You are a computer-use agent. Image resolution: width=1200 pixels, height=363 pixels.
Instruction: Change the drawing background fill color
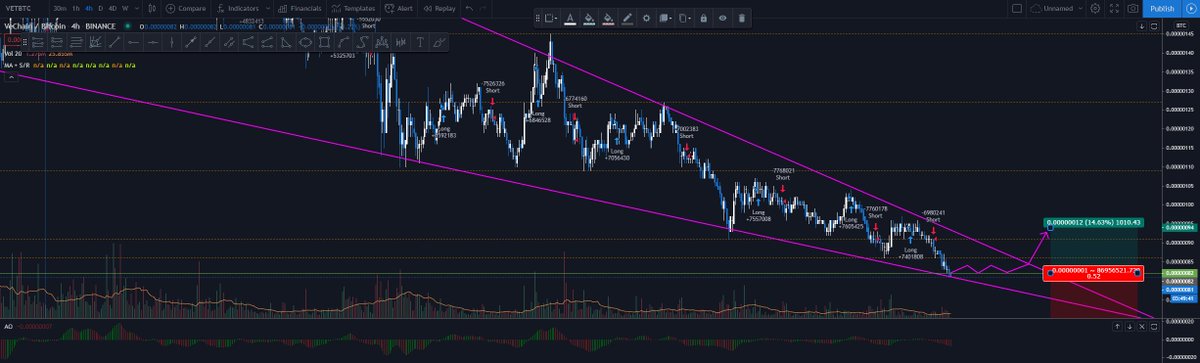pyautogui.click(x=589, y=18)
